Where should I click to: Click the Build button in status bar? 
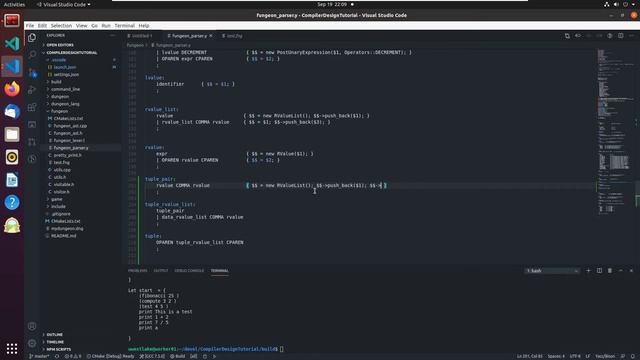pos(178,356)
